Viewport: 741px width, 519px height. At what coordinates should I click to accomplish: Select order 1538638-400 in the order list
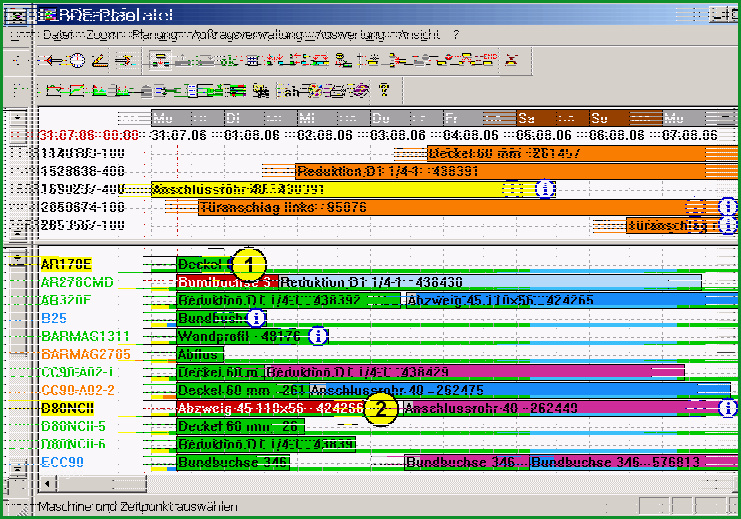point(83,171)
